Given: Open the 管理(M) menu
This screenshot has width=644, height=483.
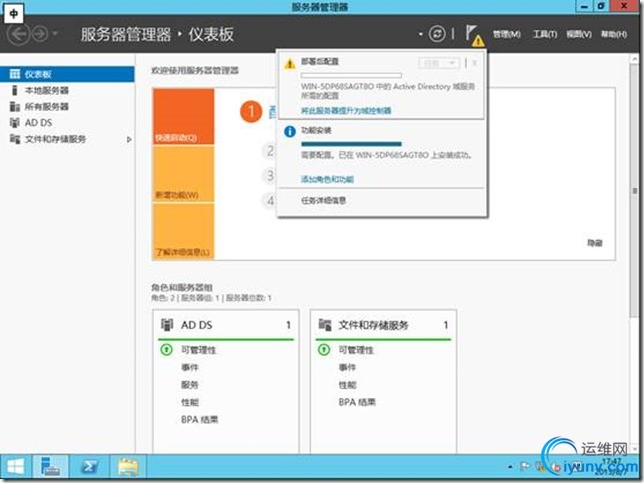Looking at the screenshot, I should (x=507, y=34).
